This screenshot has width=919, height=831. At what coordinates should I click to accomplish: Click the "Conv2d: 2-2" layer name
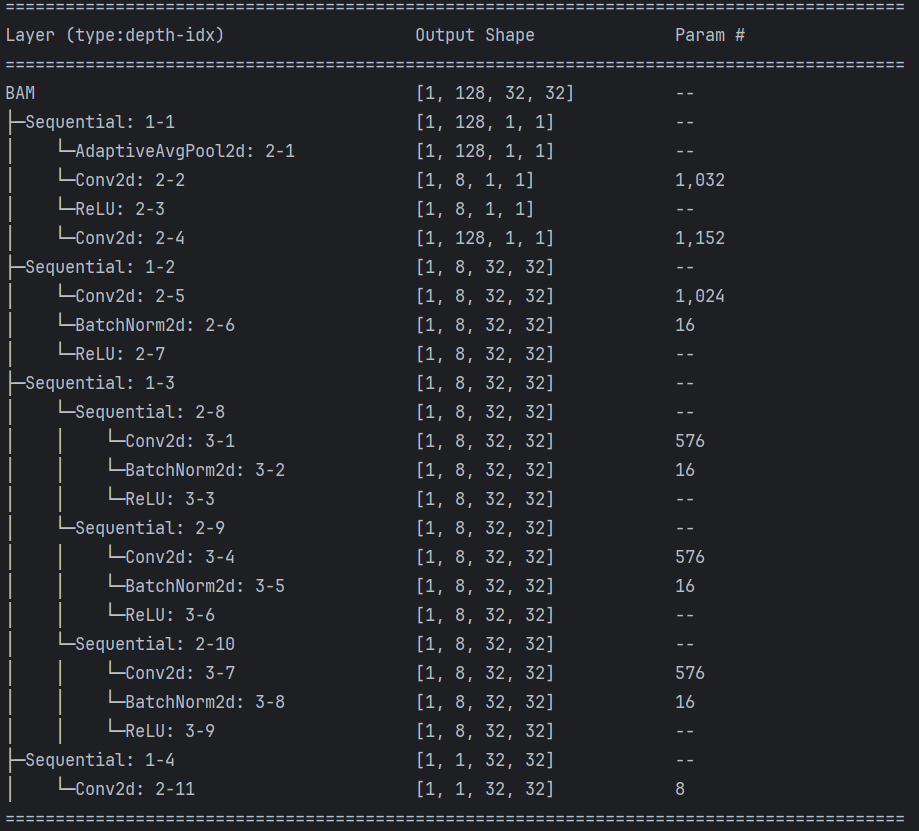point(130,180)
